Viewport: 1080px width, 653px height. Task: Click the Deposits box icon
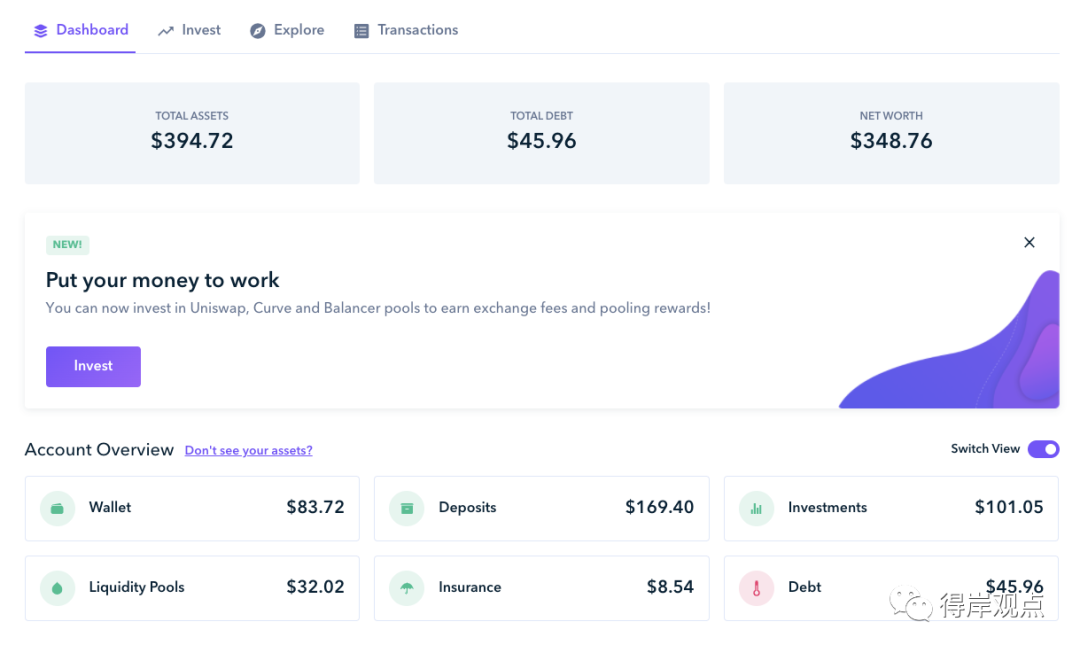click(x=406, y=508)
